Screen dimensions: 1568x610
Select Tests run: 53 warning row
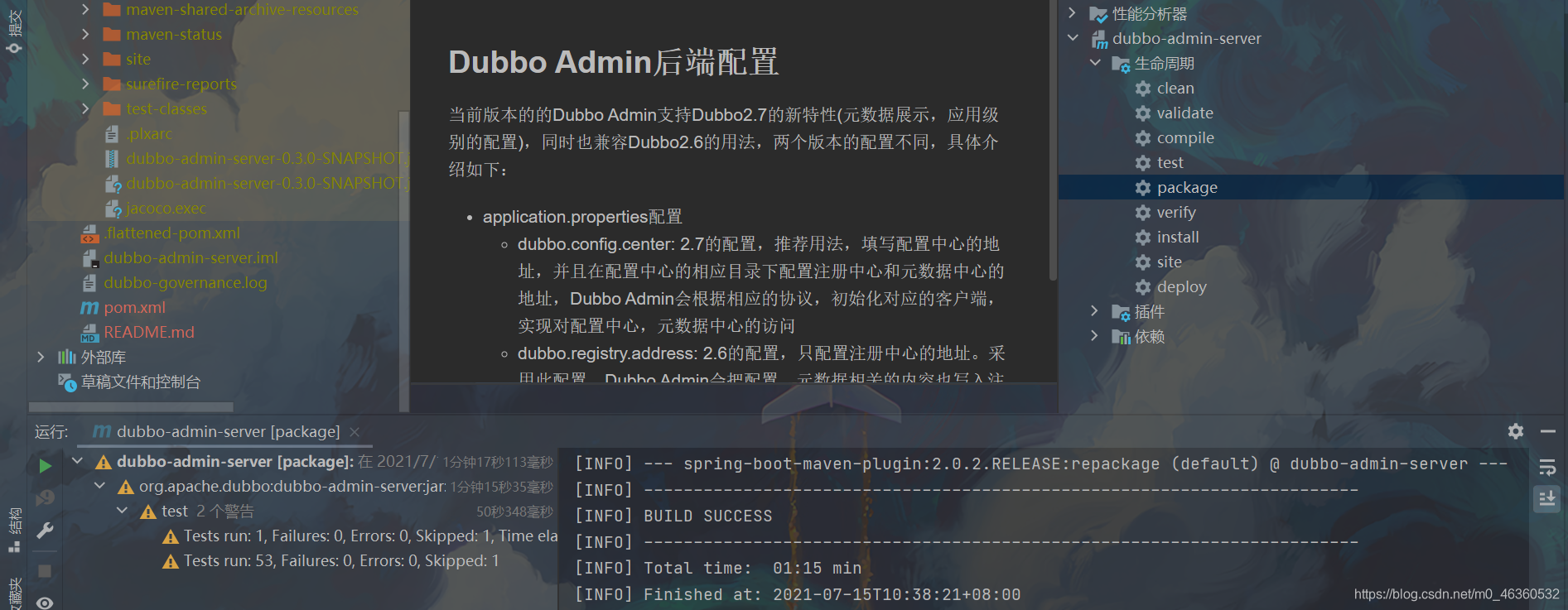point(331,561)
